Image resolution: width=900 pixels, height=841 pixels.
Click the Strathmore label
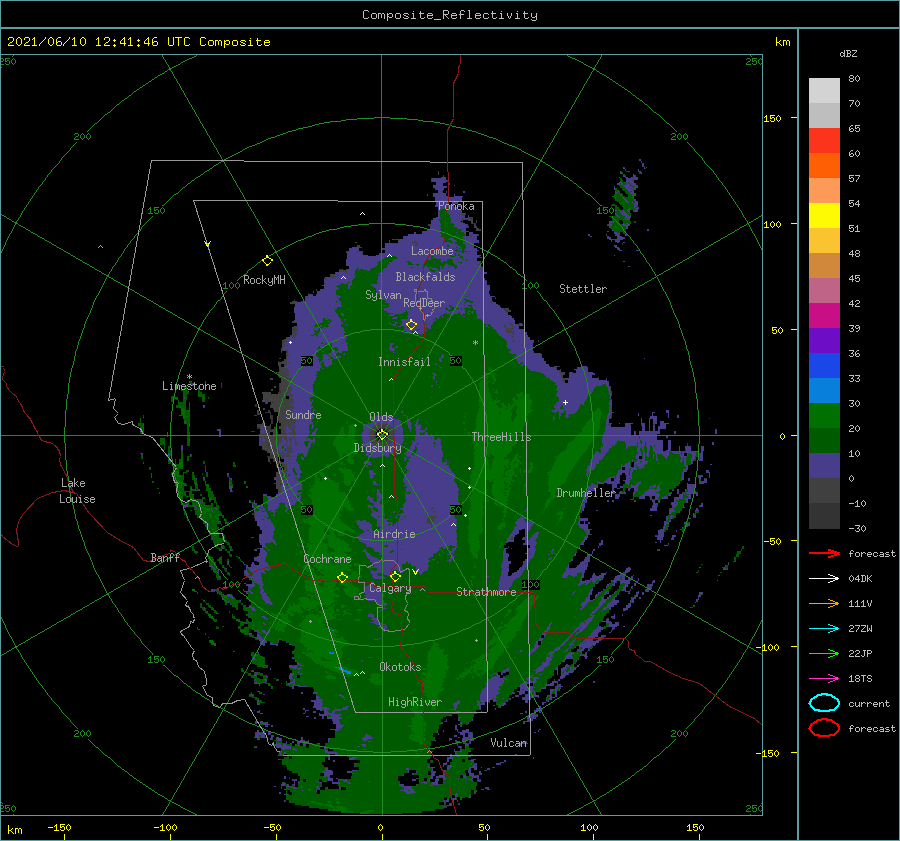486,592
